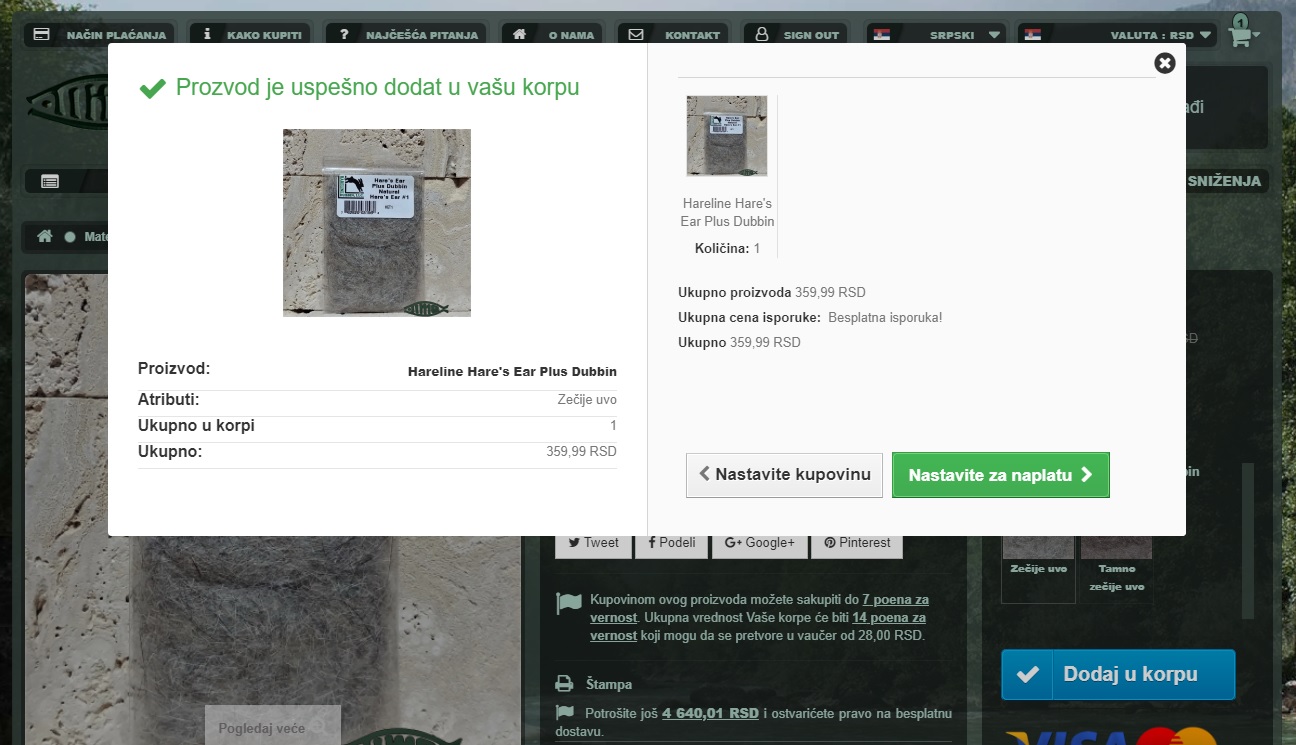This screenshot has height=745, width=1296.
Task: Open the Valuta RSD currency dropdown
Action: tap(1118, 35)
